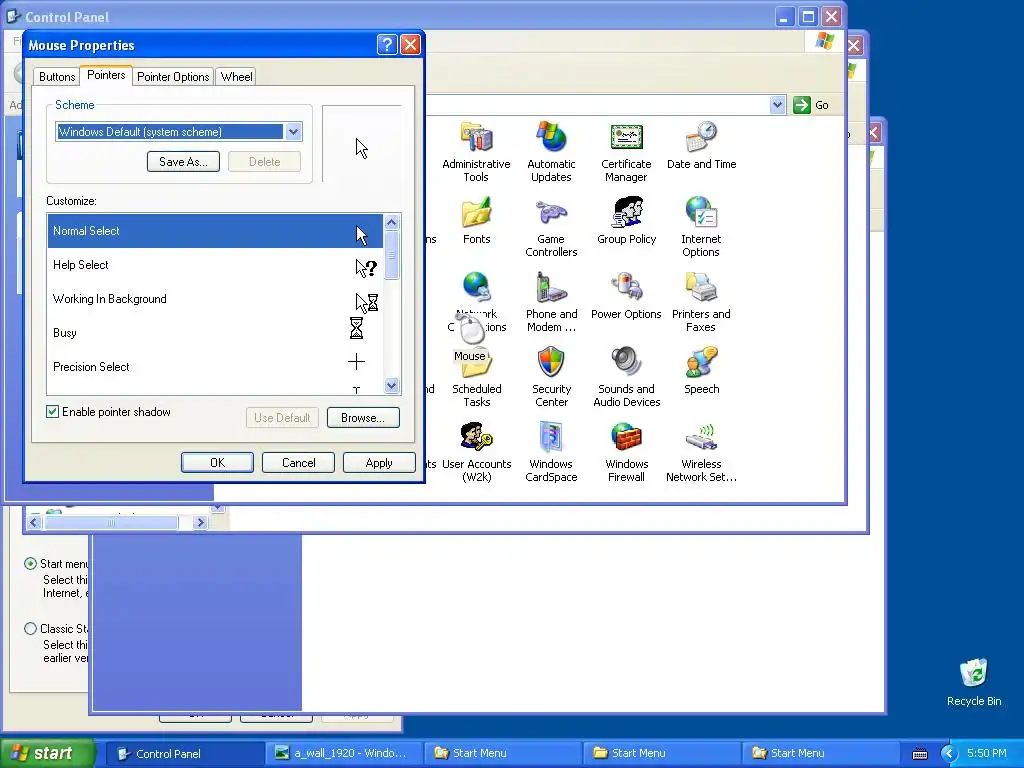Viewport: 1024px width, 768px height.
Task: Select Start menu radio button
Action: [x=30, y=563]
